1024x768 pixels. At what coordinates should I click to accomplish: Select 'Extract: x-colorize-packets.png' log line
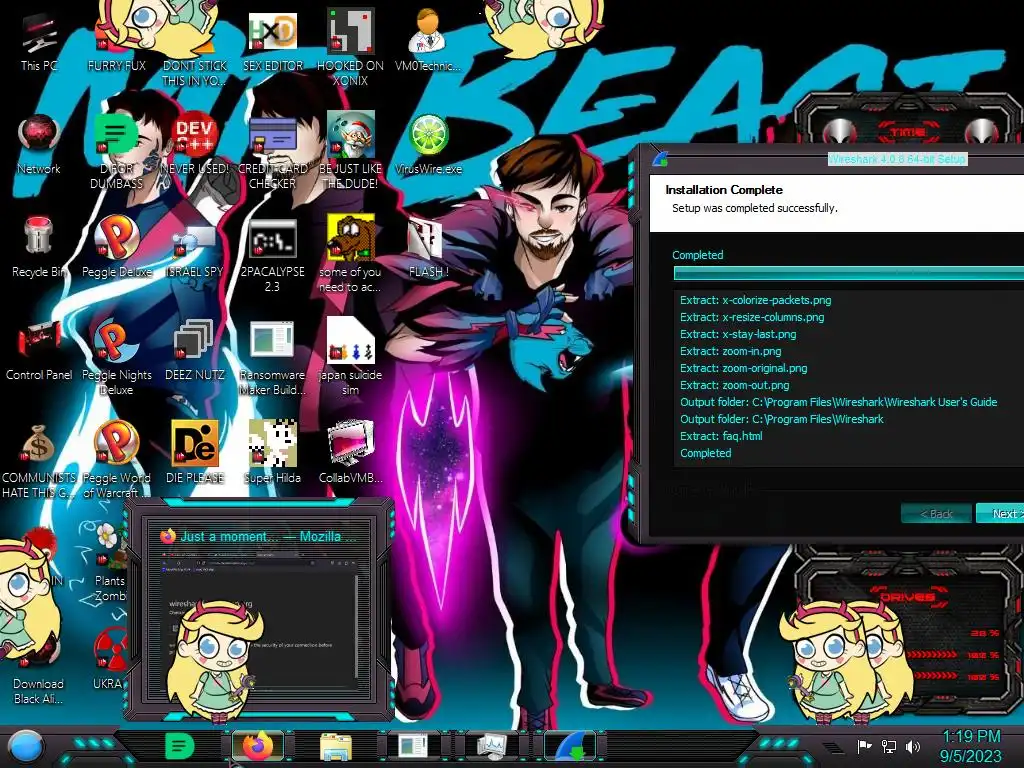[756, 300]
